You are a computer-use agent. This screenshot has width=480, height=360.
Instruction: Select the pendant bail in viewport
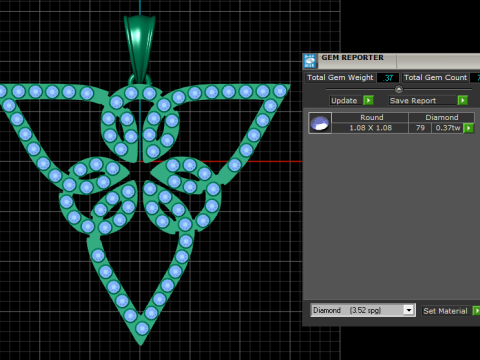pyautogui.click(x=140, y=48)
